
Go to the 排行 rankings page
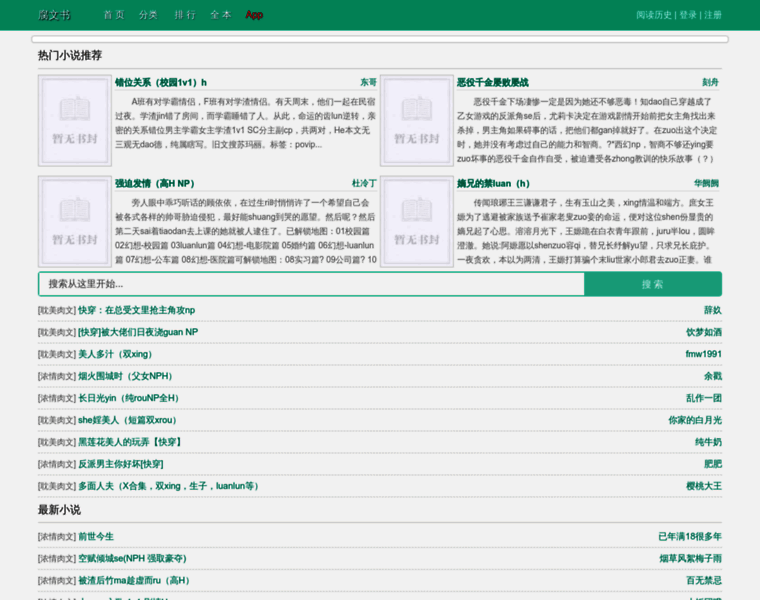[185, 15]
